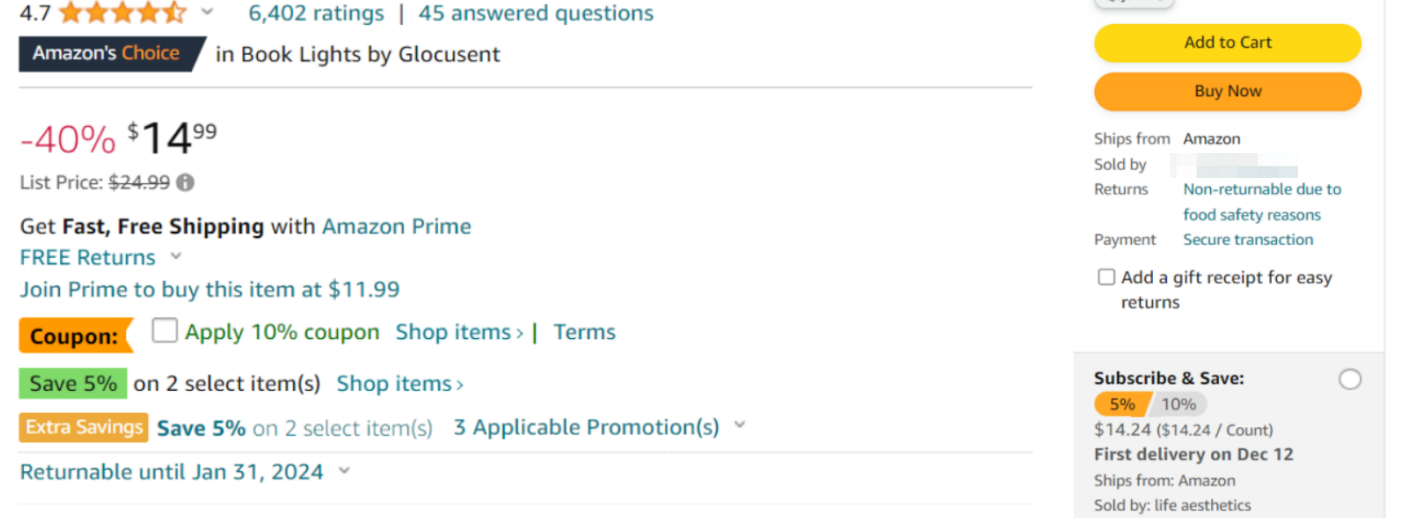Click the green Save 5% badge
The width and height of the screenshot is (1401, 518).
(73, 383)
